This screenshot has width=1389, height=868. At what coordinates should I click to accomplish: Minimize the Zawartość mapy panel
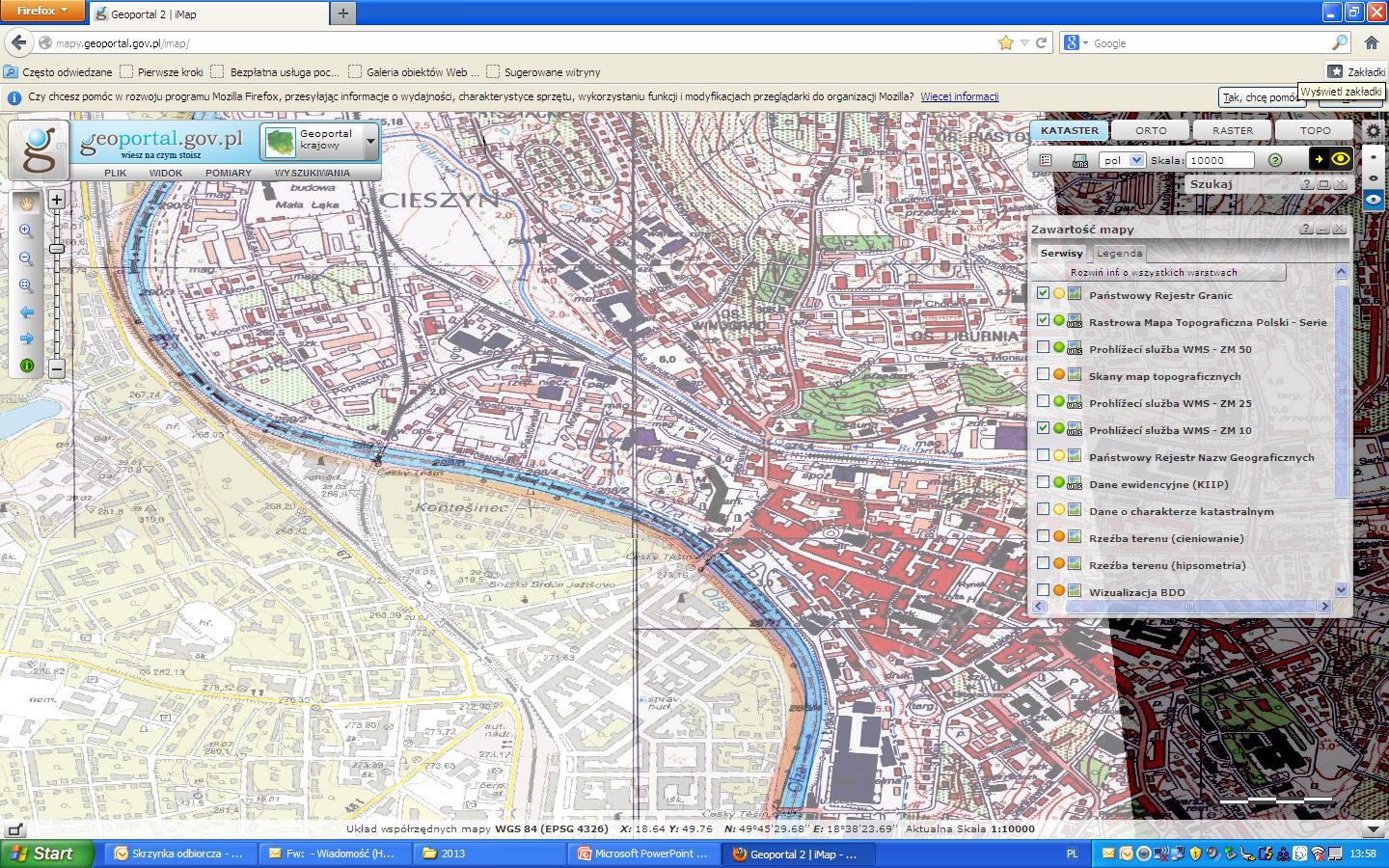1322,229
